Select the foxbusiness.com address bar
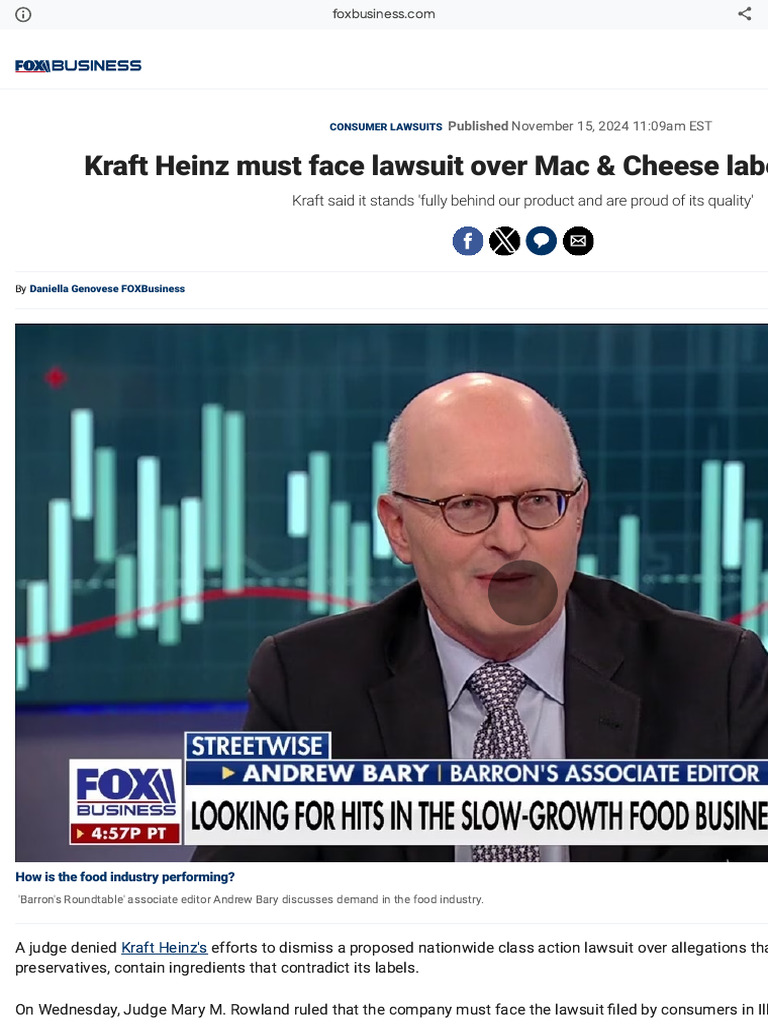 pos(383,14)
